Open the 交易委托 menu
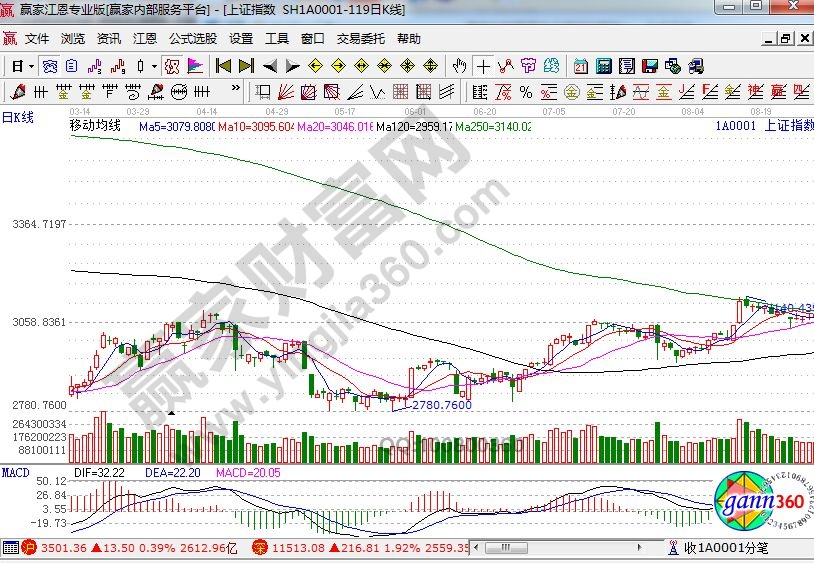 pyautogui.click(x=360, y=39)
